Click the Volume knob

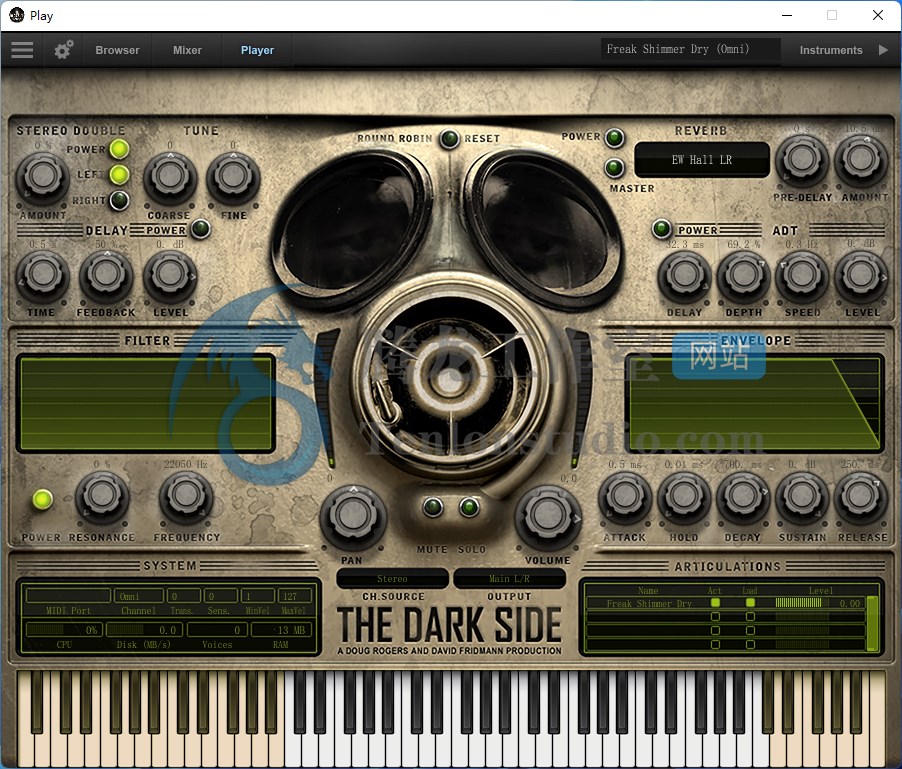coord(548,517)
